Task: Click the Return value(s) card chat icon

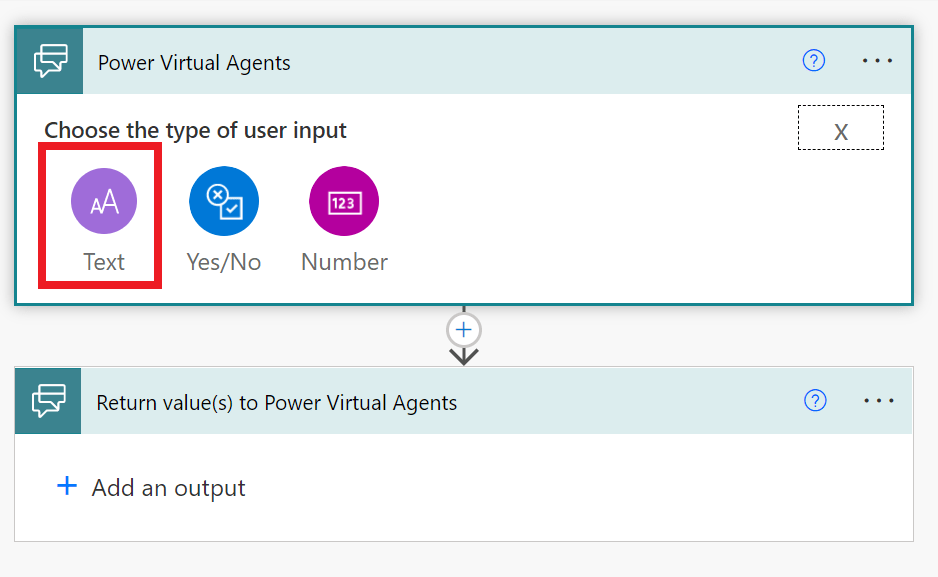Action: (x=49, y=401)
